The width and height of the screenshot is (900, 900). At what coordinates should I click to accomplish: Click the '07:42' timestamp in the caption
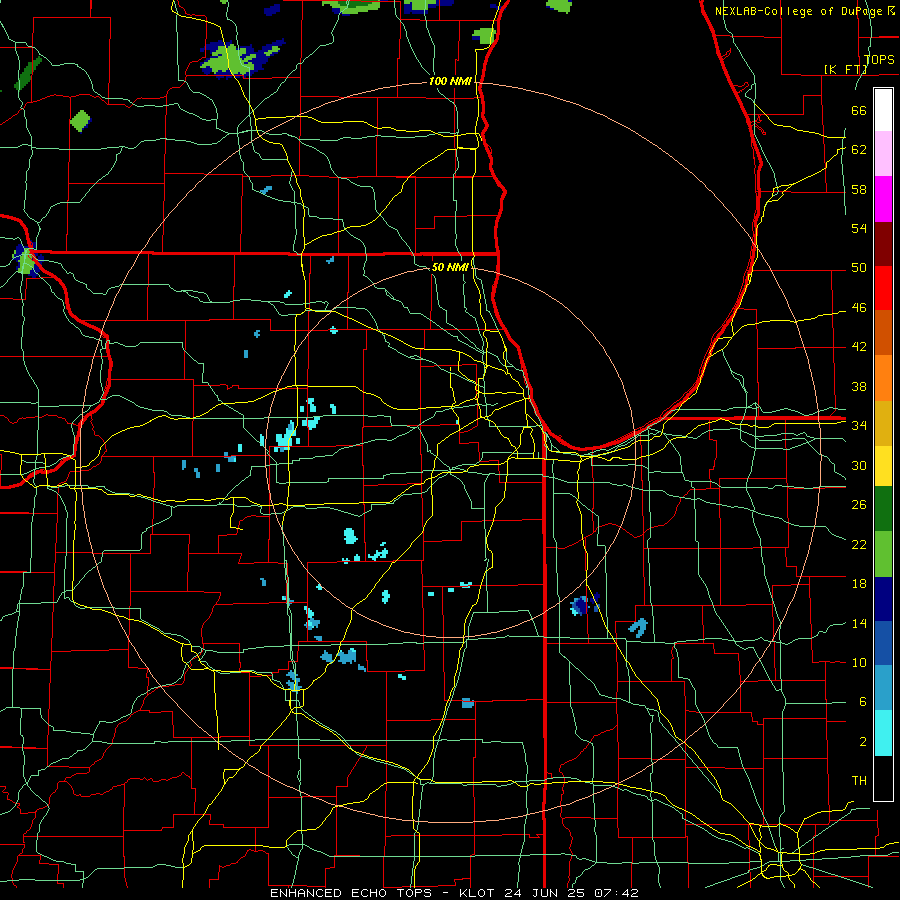(x=616, y=893)
